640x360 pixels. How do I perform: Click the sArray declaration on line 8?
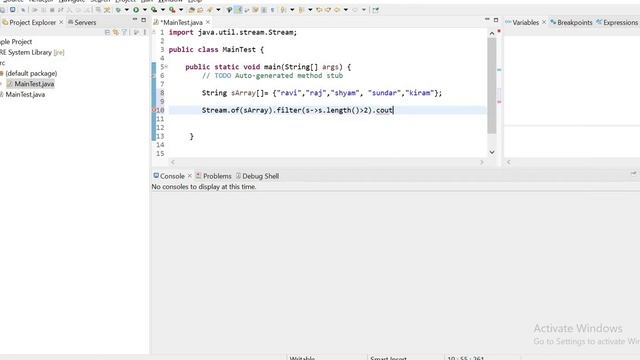pyautogui.click(x=322, y=93)
